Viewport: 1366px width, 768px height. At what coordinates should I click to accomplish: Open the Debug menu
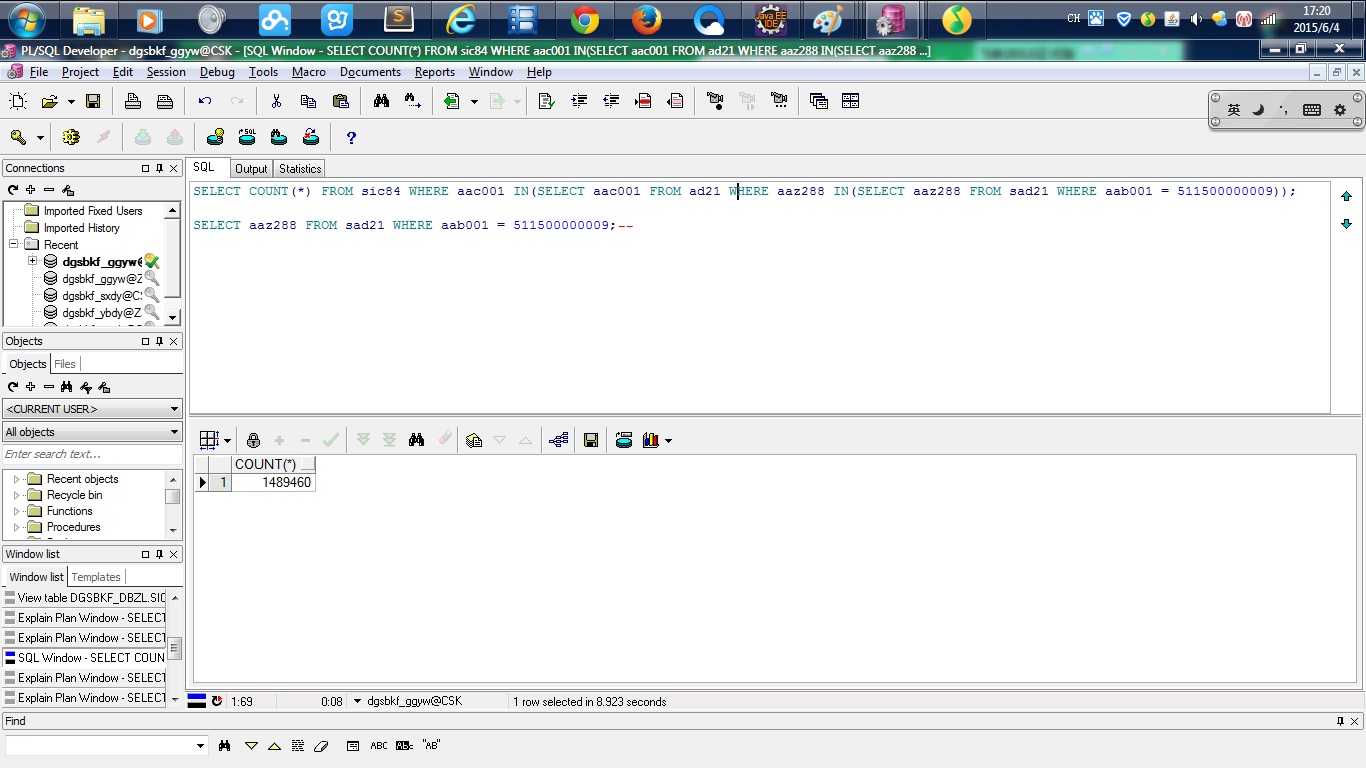coord(217,72)
